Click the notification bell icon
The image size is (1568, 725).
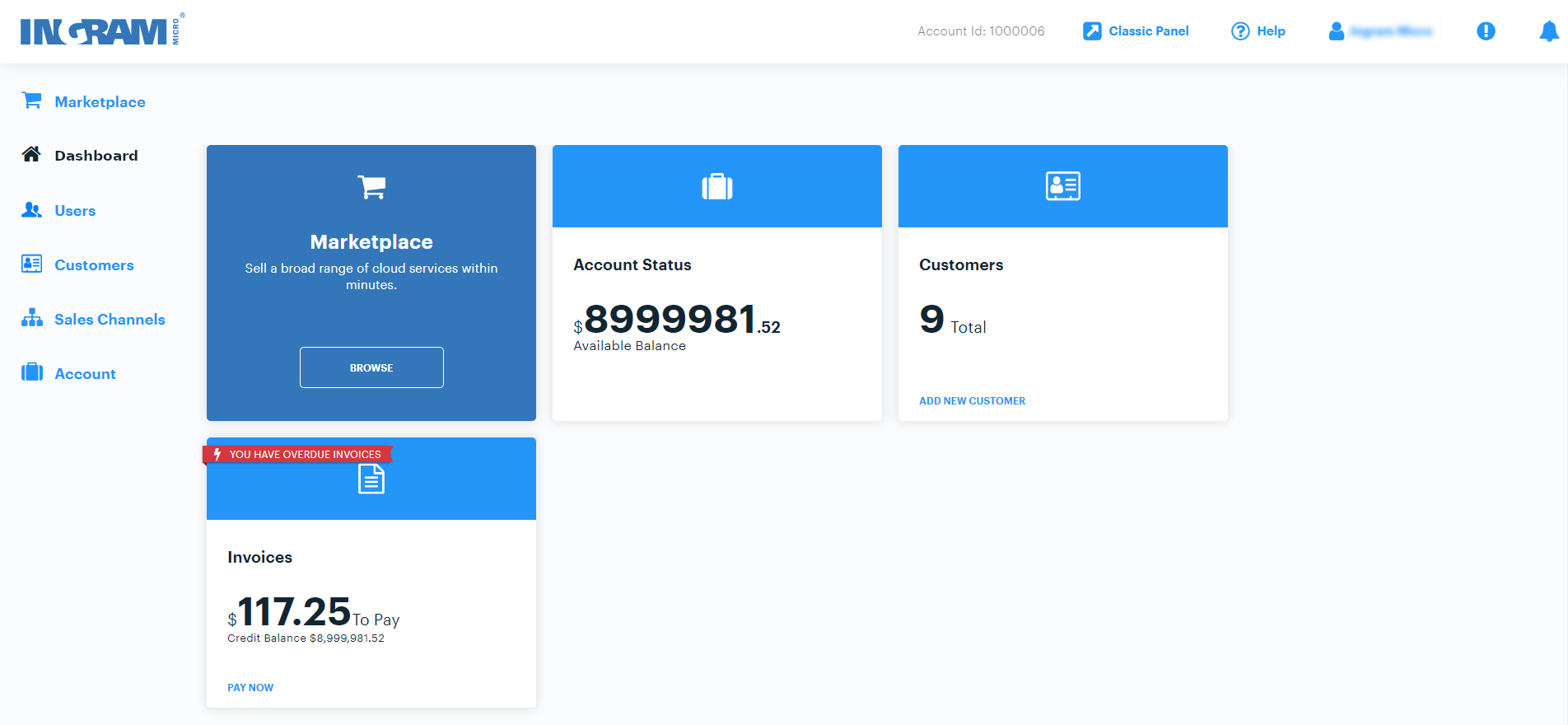[1548, 31]
